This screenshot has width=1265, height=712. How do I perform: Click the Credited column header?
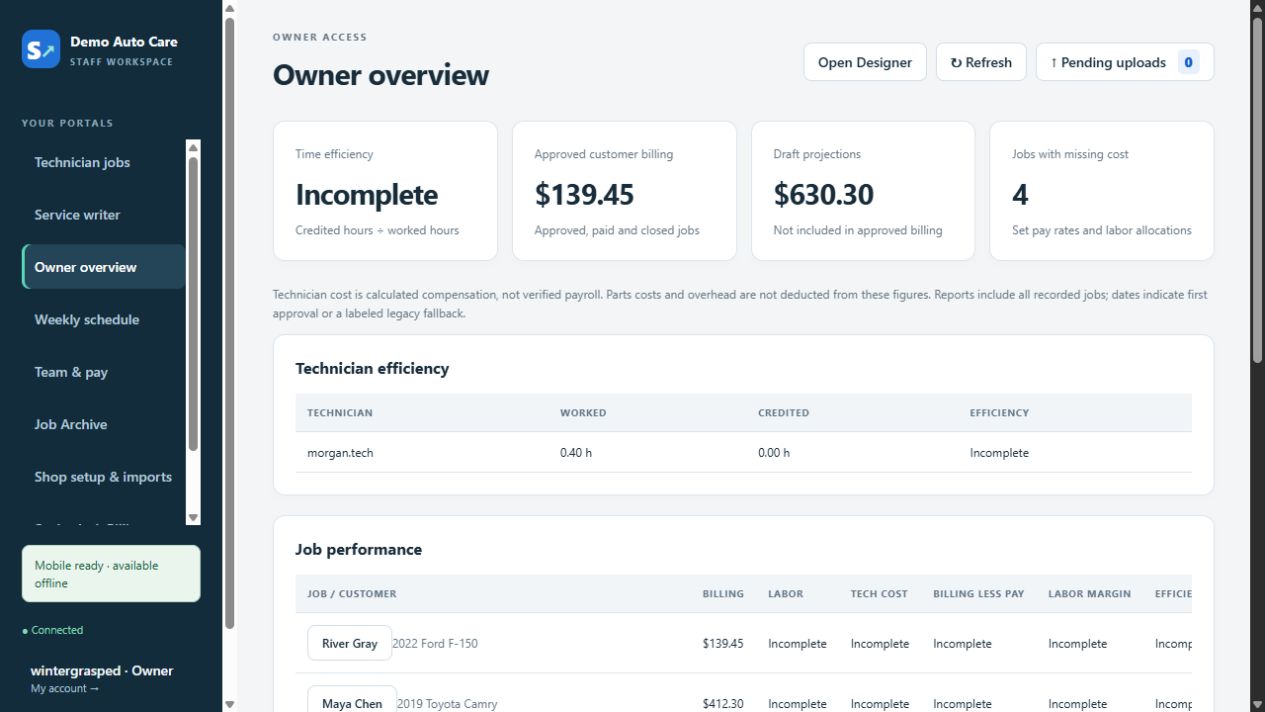point(783,413)
